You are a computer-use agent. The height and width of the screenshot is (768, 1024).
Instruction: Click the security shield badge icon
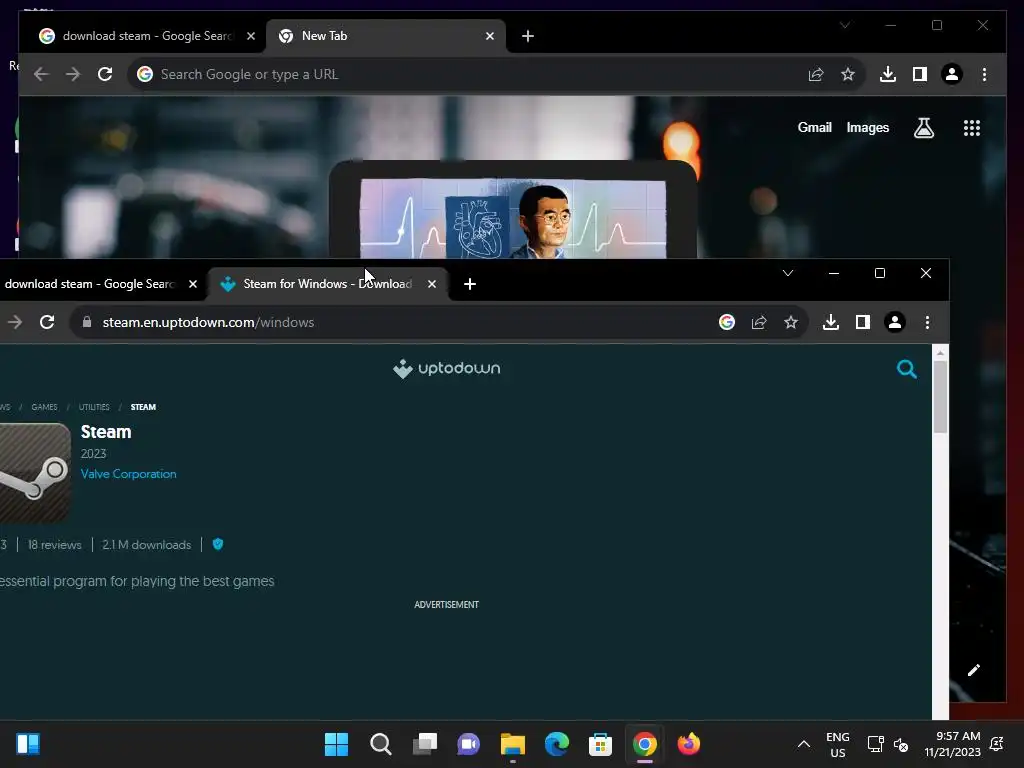tap(218, 544)
